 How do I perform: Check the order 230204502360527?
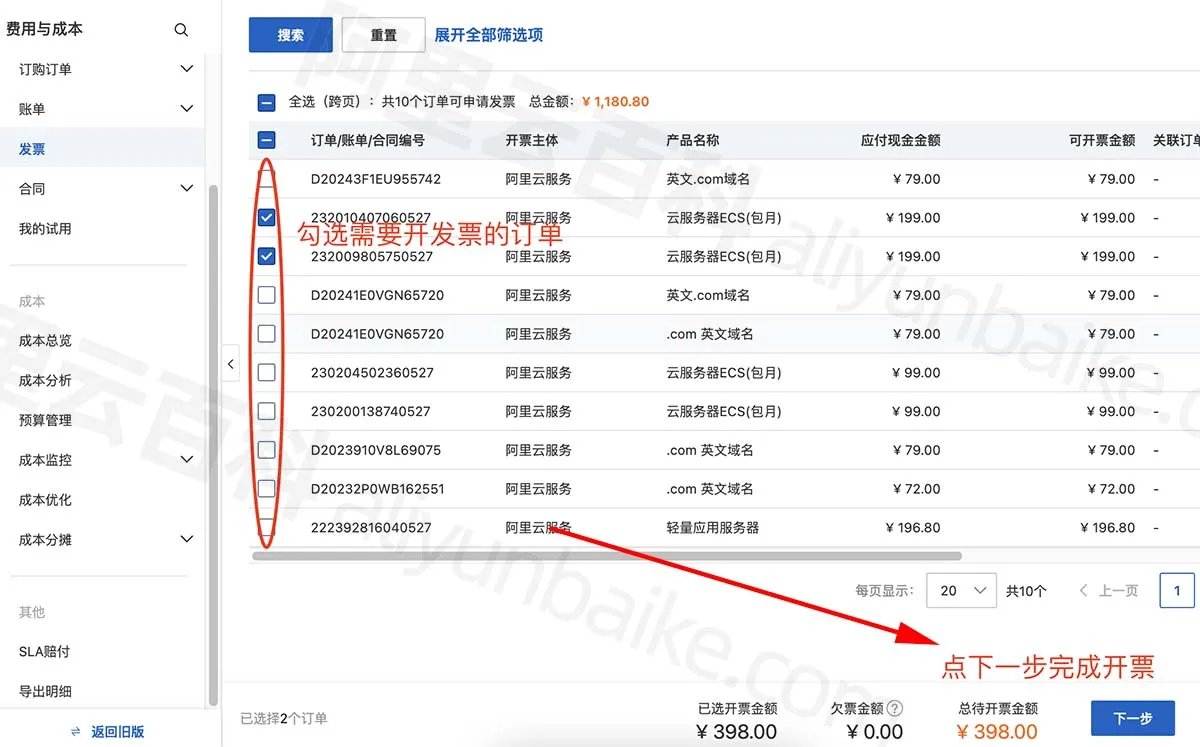pos(266,372)
